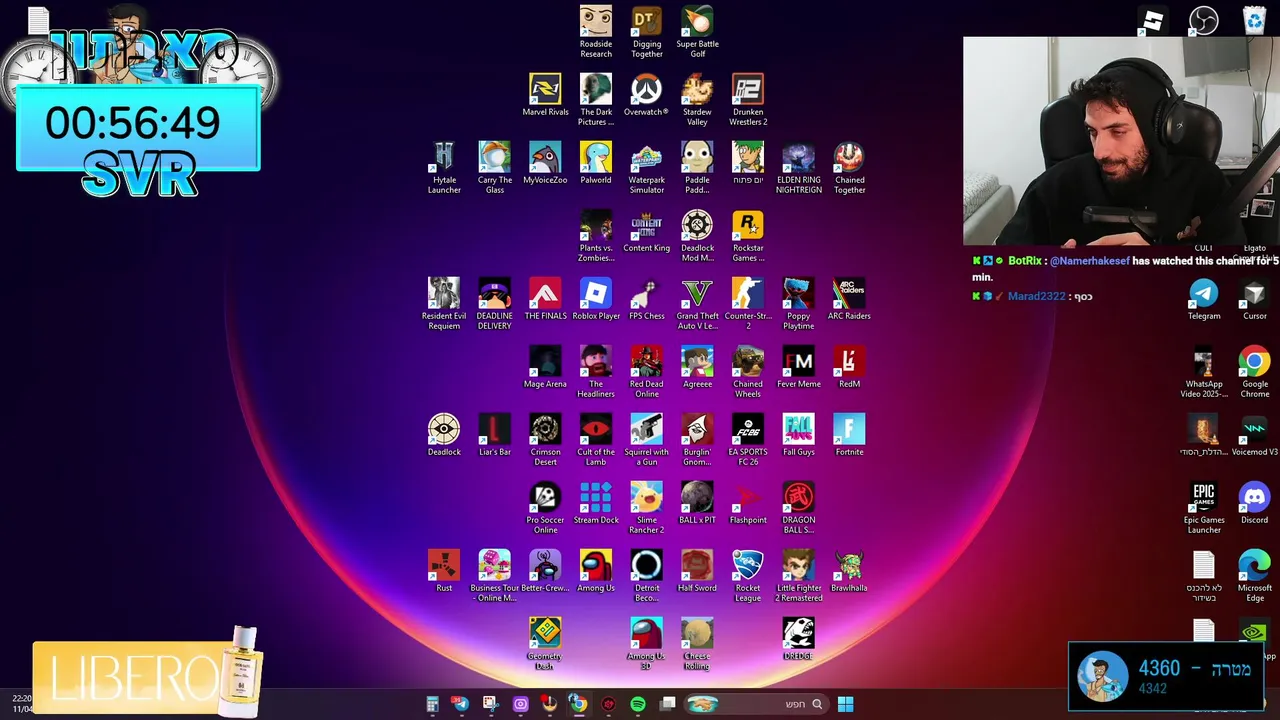Launch Cult of the Lamb icon
This screenshot has width=1280, height=720.
[596, 440]
